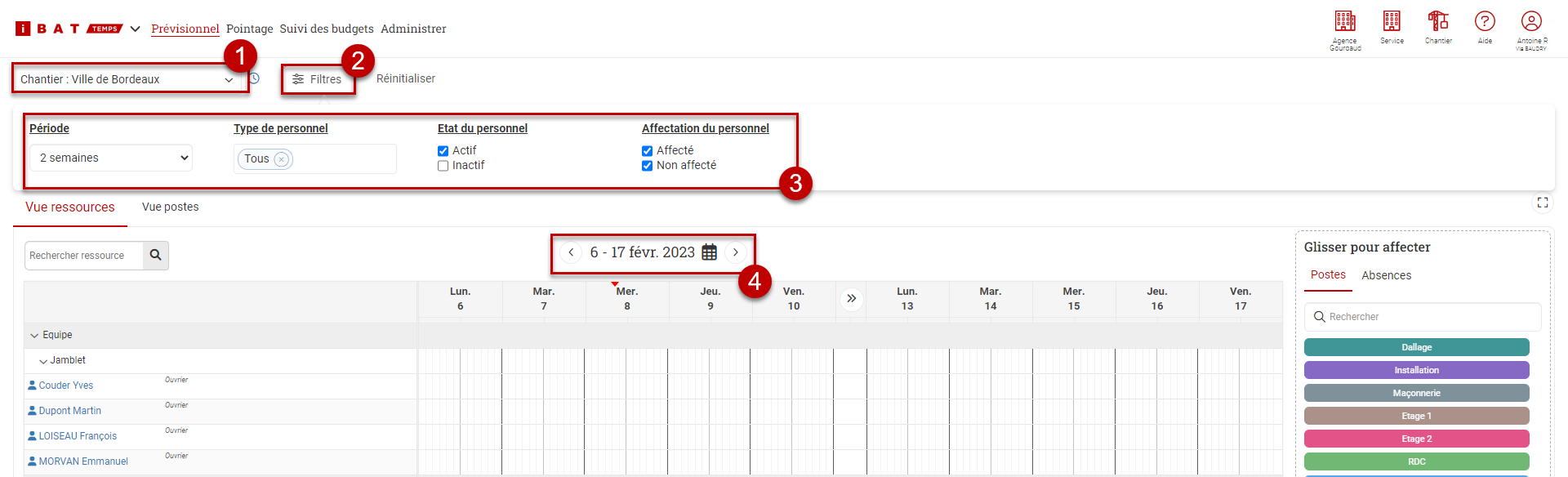This screenshot has width=1568, height=477.
Task: Open the Agence Gouraud icon
Action: [1345, 21]
